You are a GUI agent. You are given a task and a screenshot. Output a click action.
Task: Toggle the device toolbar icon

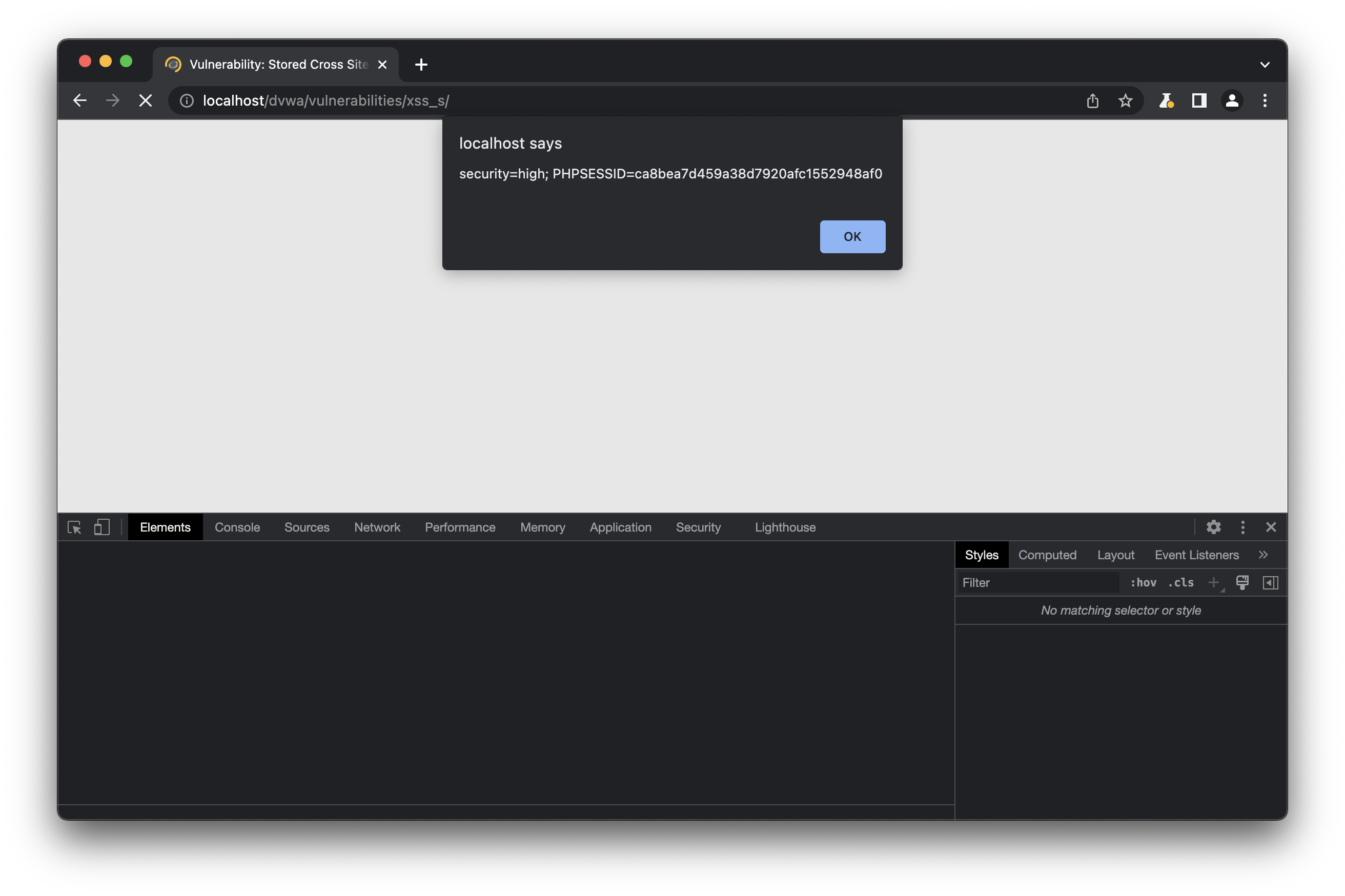coord(101,527)
